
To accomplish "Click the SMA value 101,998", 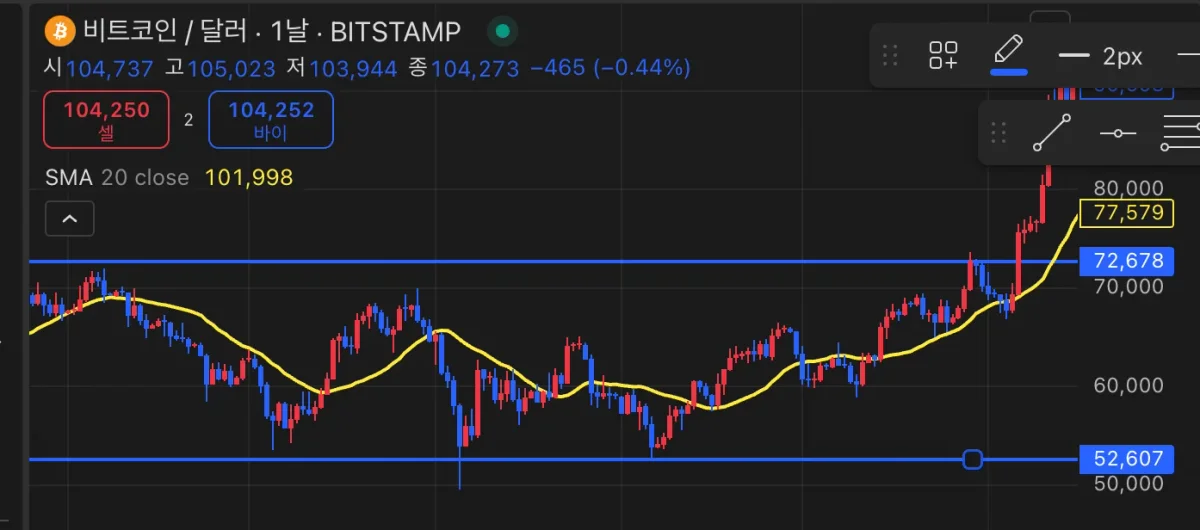I will 249,178.
